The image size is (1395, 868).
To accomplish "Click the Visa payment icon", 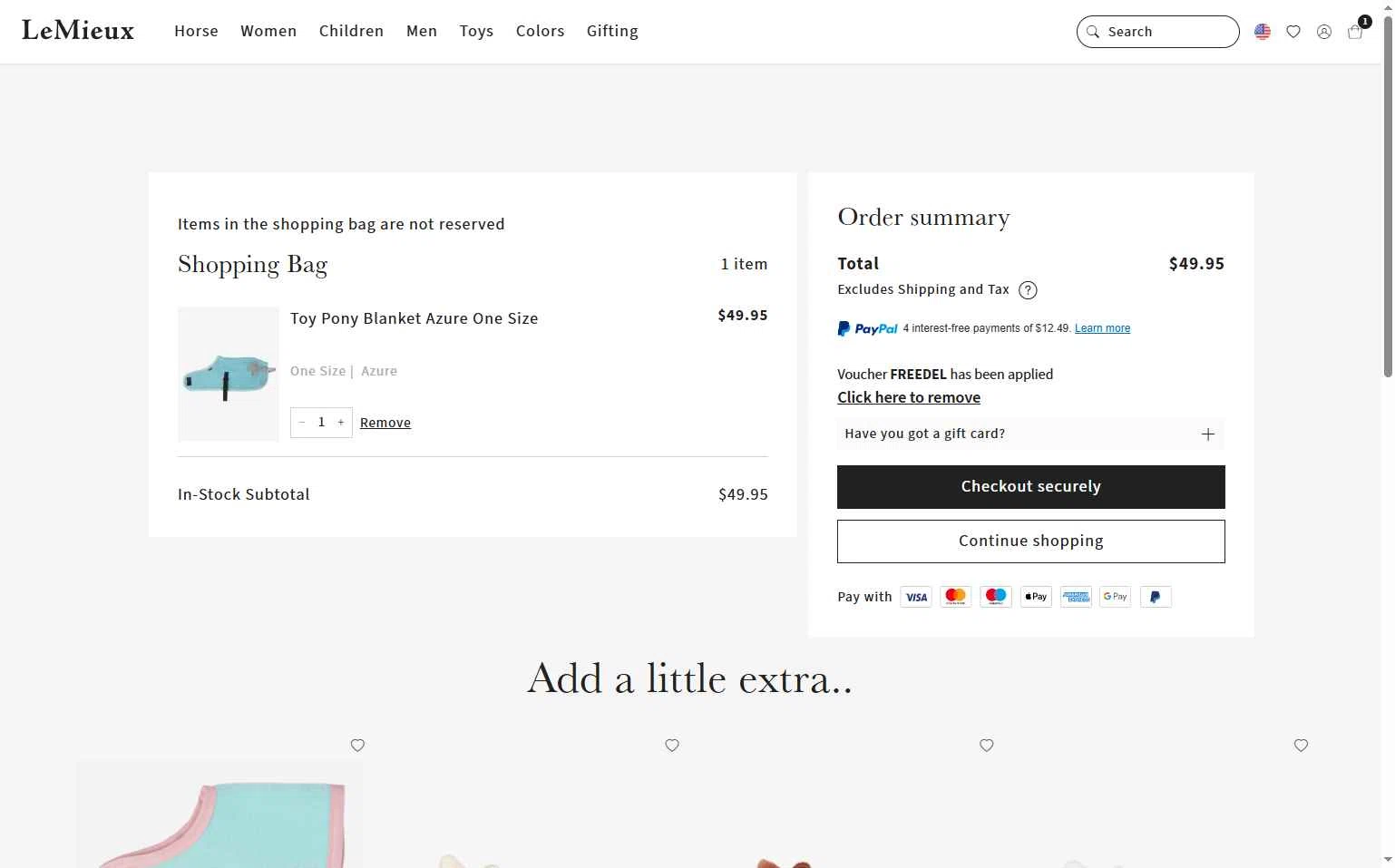I will pyautogui.click(x=916, y=597).
